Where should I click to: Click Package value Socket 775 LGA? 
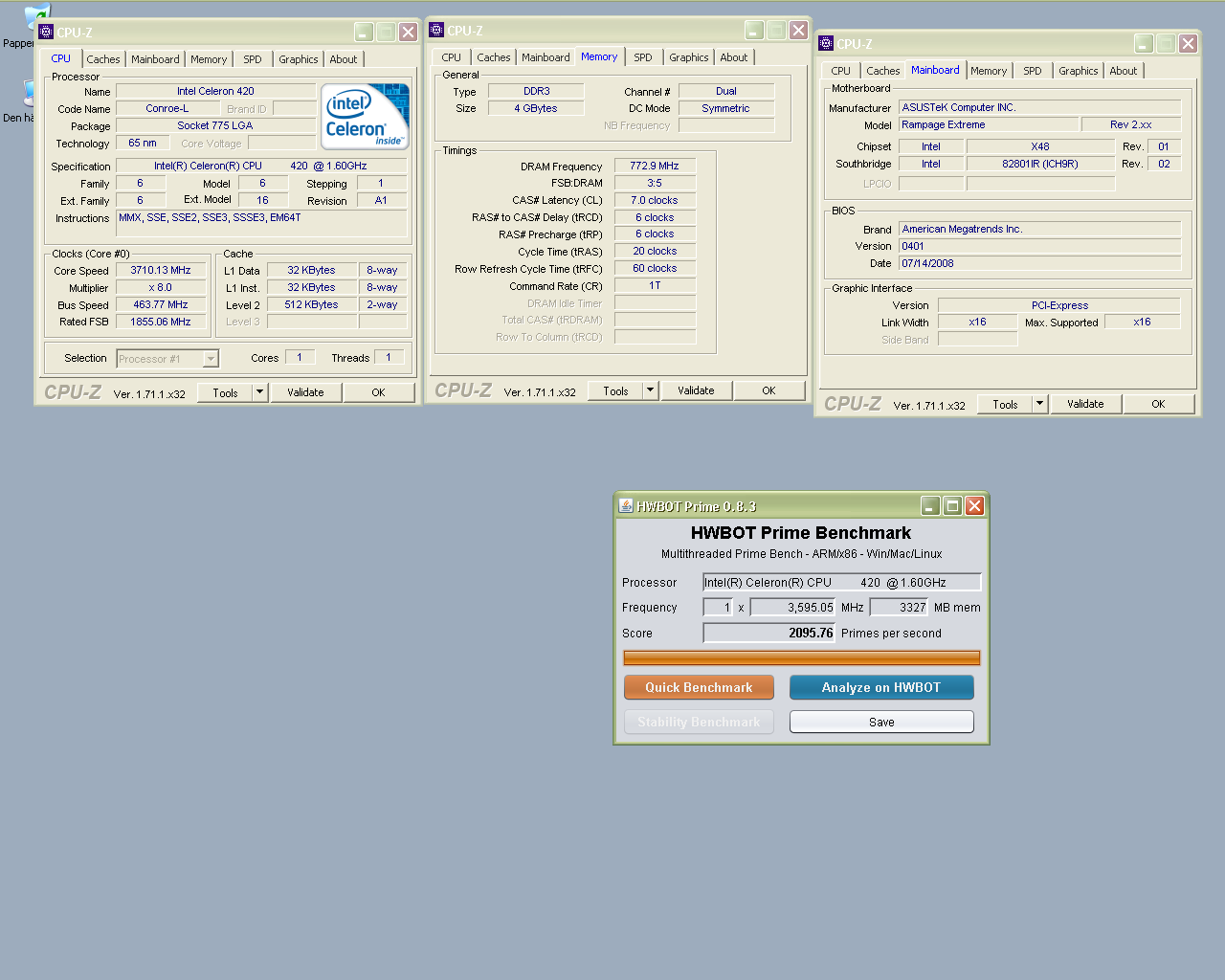(215, 125)
